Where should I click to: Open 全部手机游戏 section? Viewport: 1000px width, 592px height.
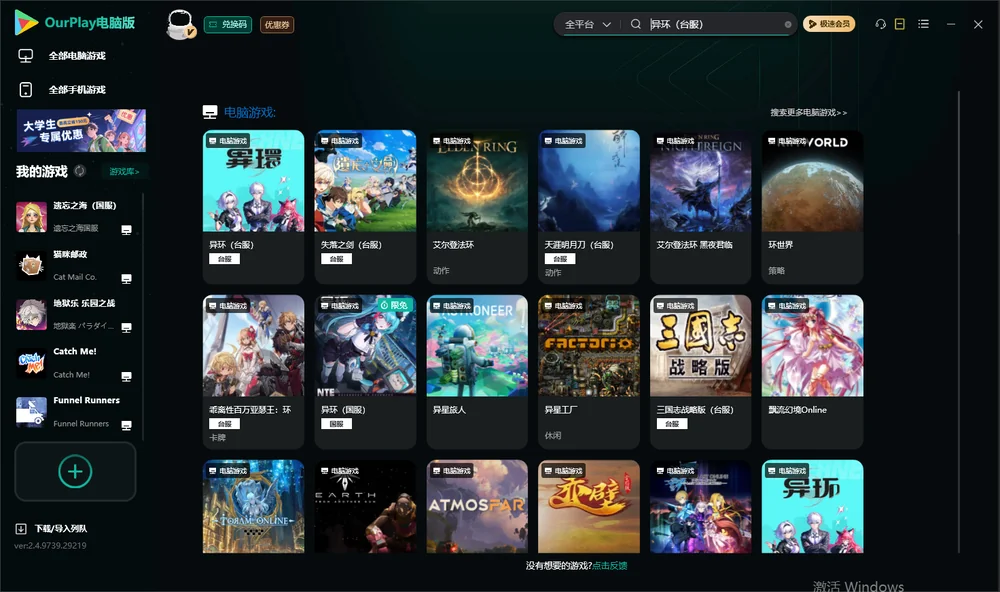[x=62, y=90]
